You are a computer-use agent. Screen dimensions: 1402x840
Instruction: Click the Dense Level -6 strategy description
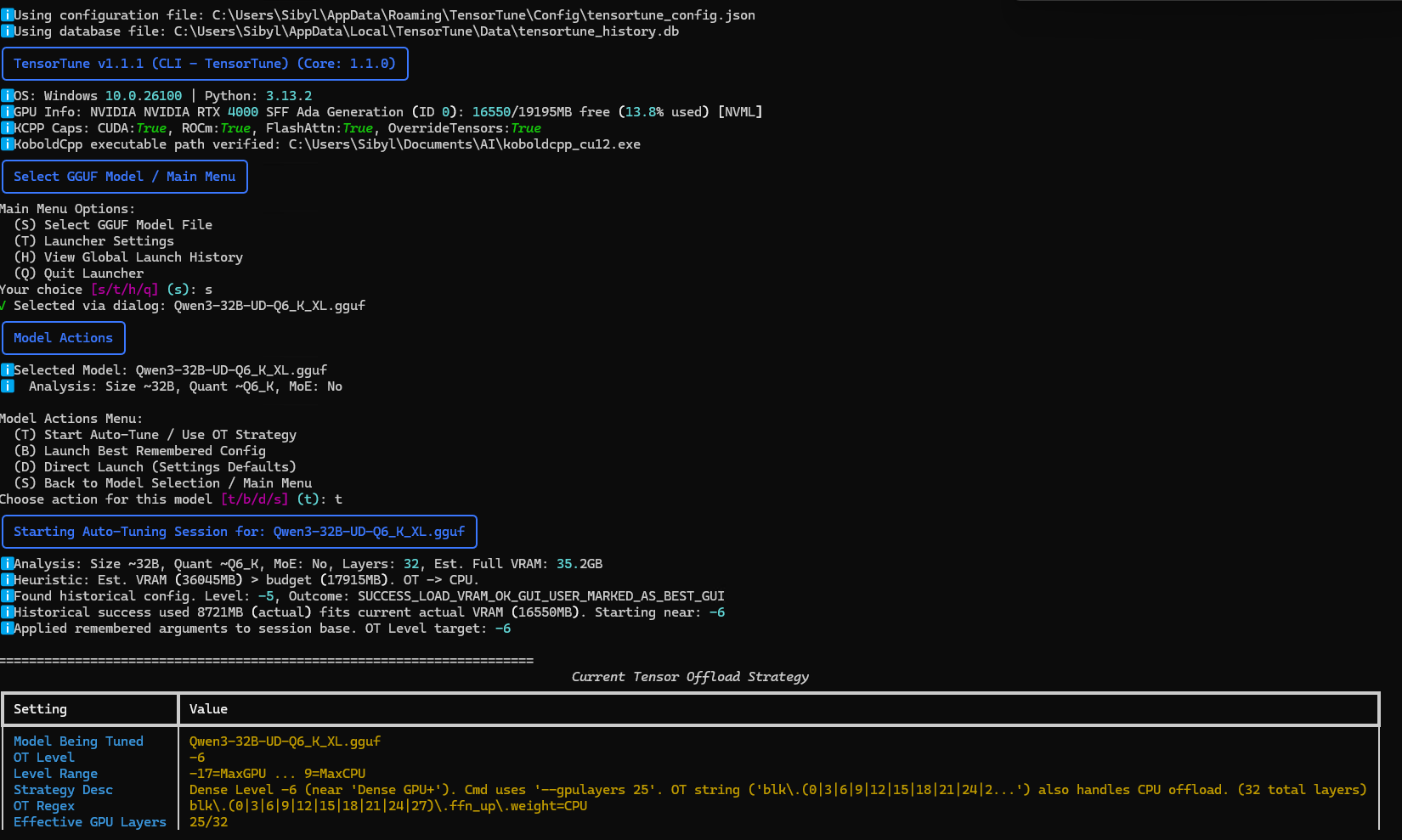[778, 790]
